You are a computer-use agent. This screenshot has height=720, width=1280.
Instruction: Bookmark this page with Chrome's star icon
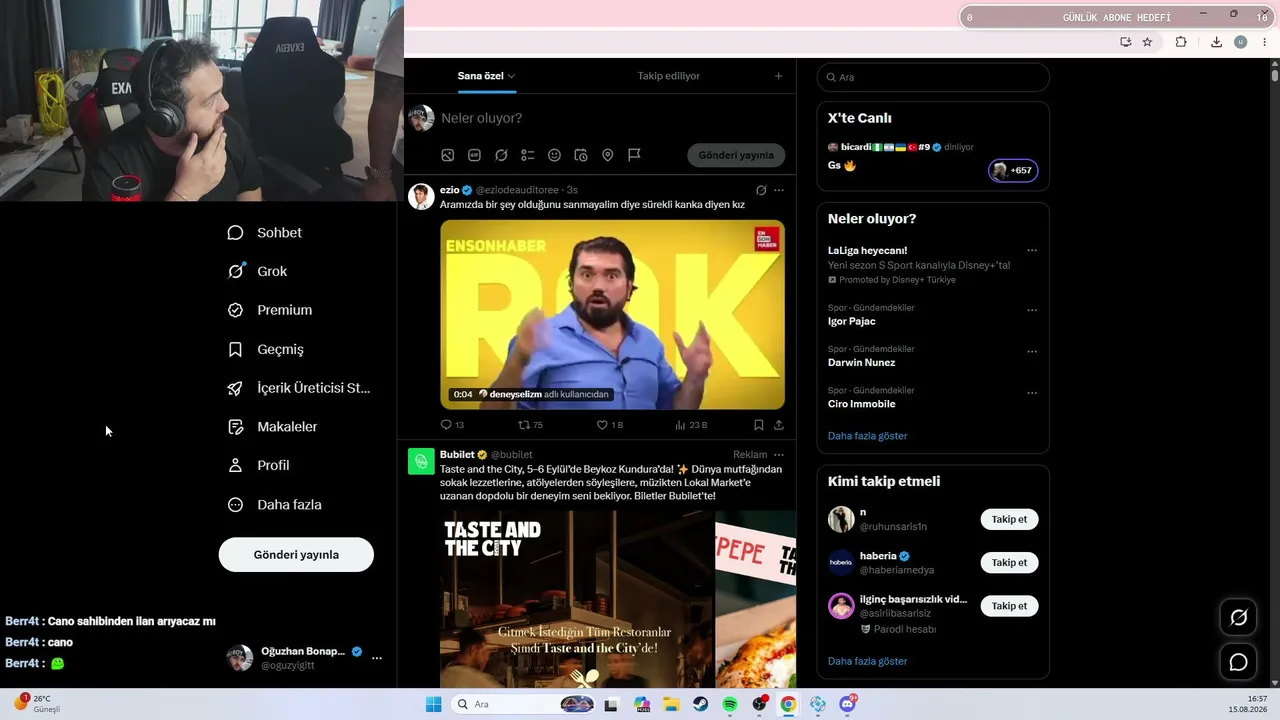(1147, 42)
